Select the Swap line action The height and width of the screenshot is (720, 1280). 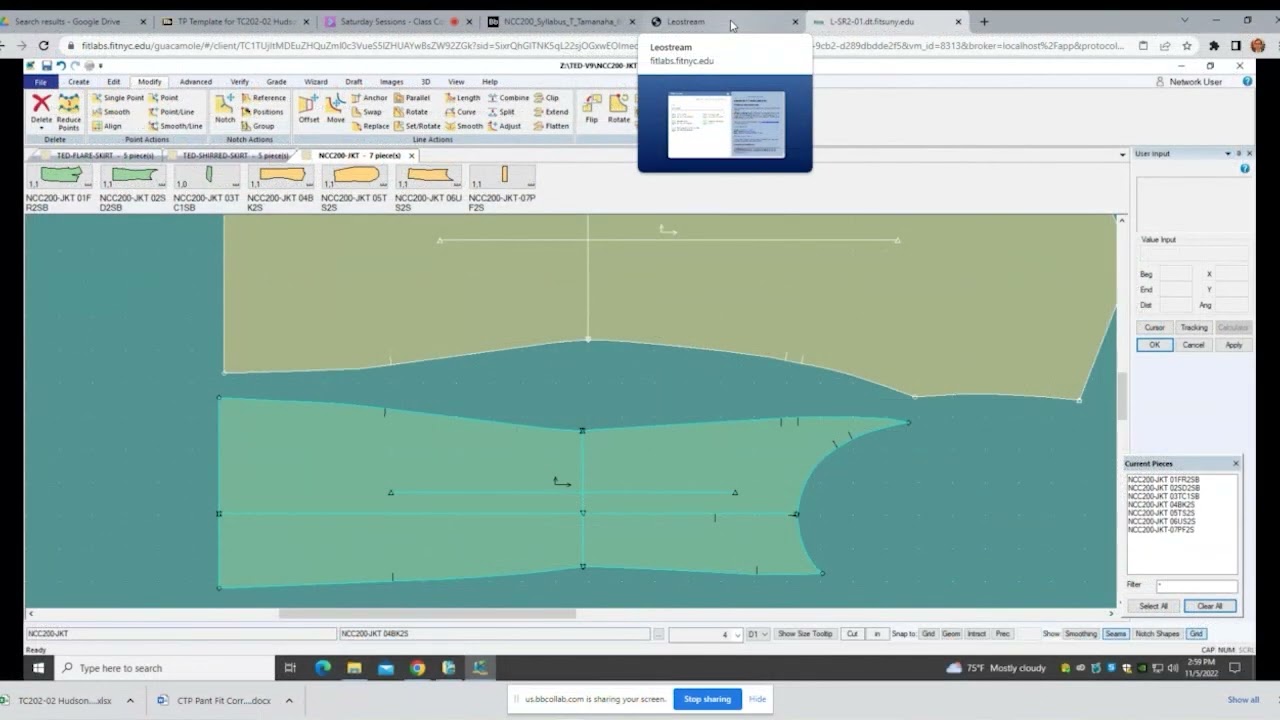[366, 112]
